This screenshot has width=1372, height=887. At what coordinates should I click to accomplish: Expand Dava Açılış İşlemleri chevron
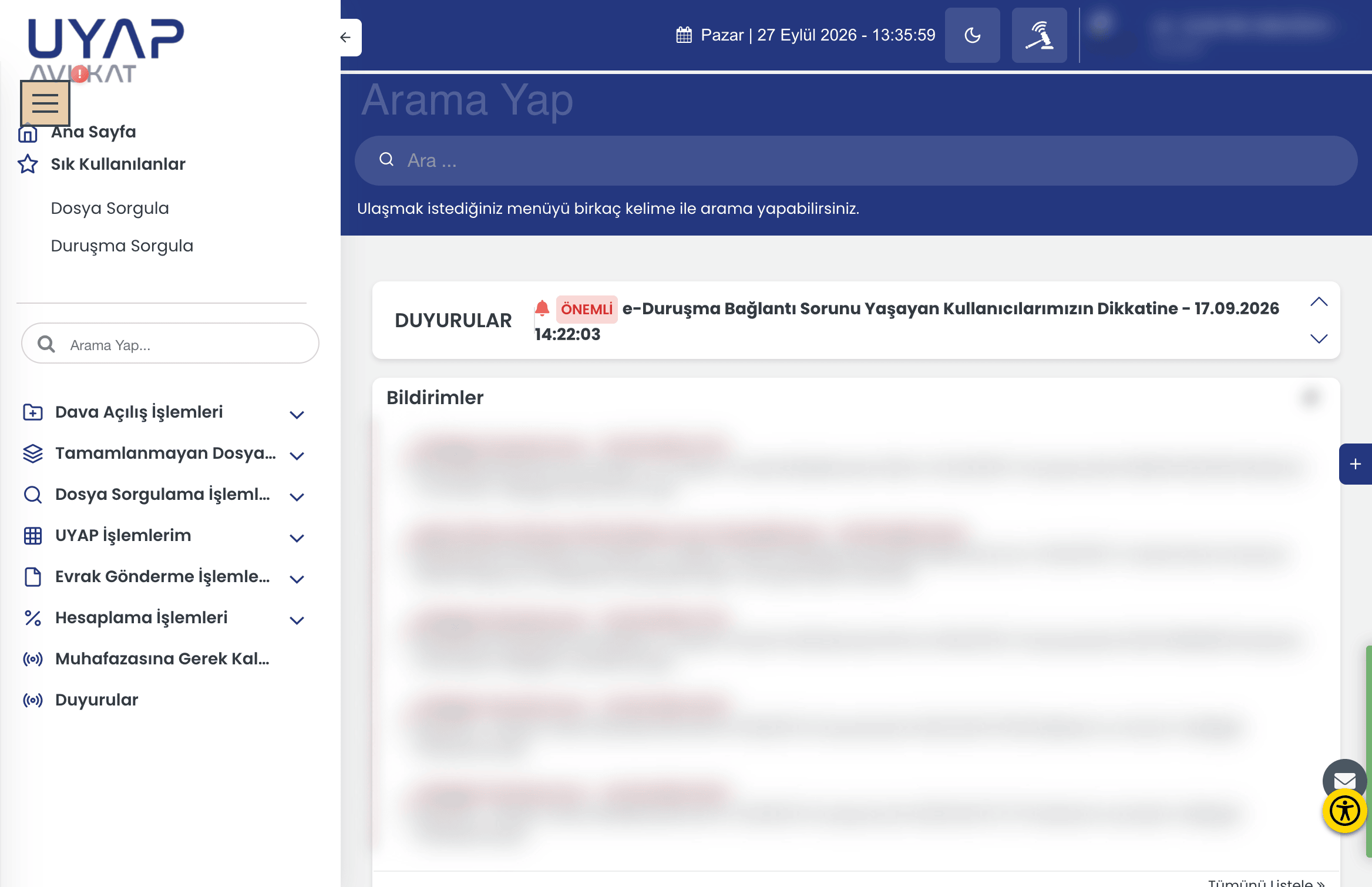pyautogui.click(x=297, y=415)
